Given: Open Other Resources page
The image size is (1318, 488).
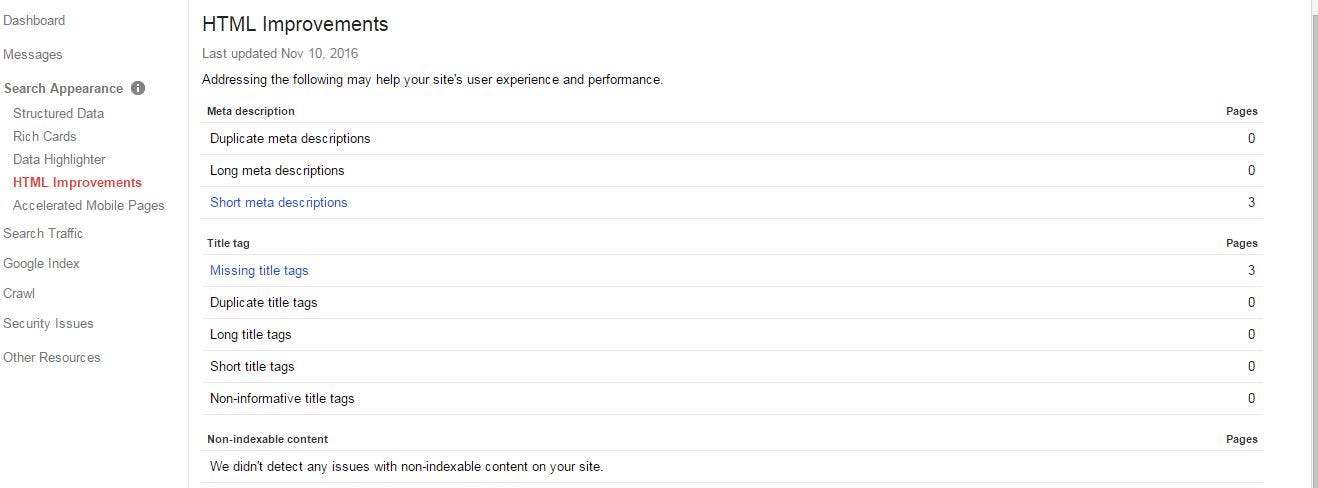Looking at the screenshot, I should click(52, 357).
